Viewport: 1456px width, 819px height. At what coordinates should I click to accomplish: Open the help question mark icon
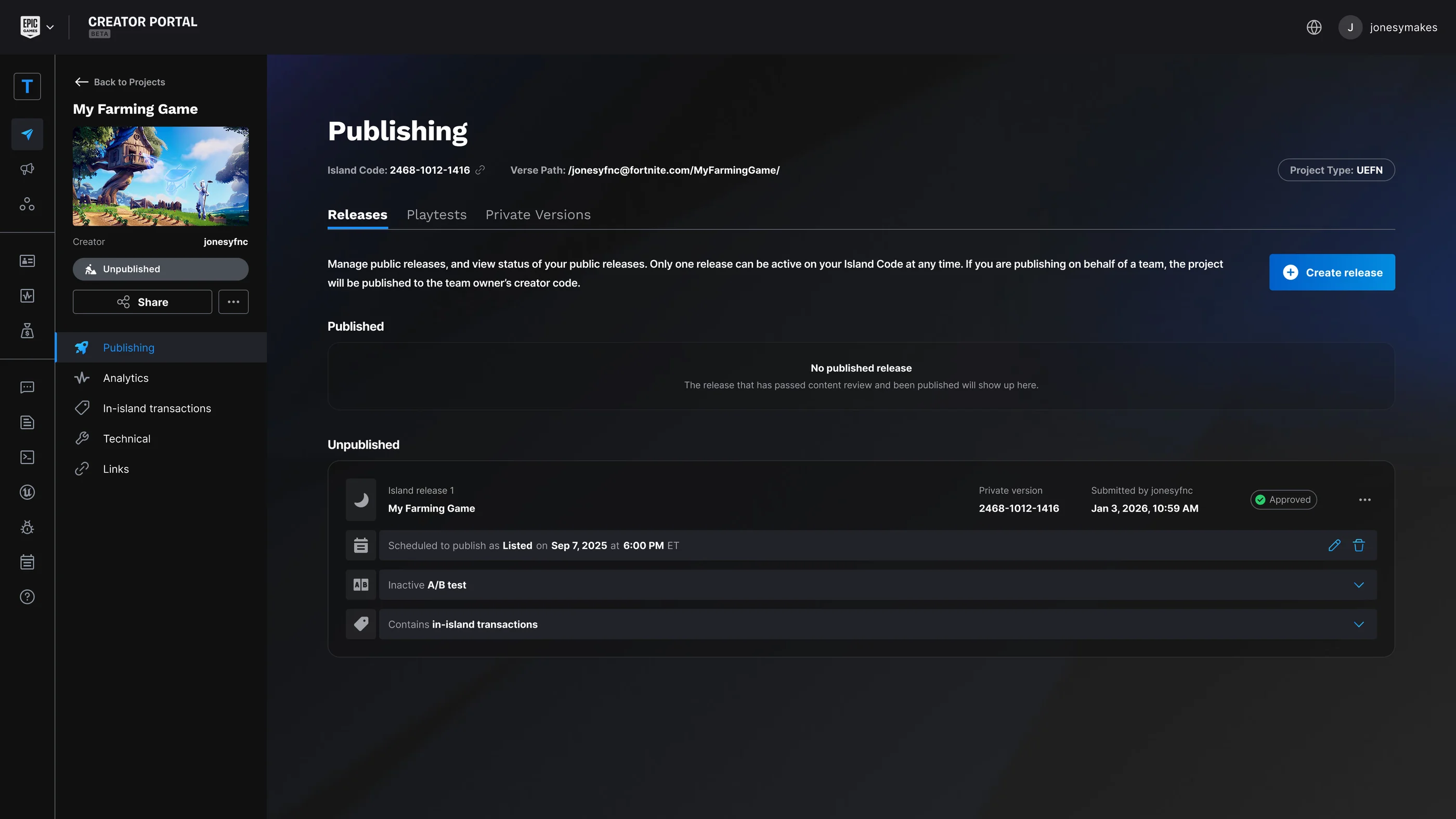27,597
